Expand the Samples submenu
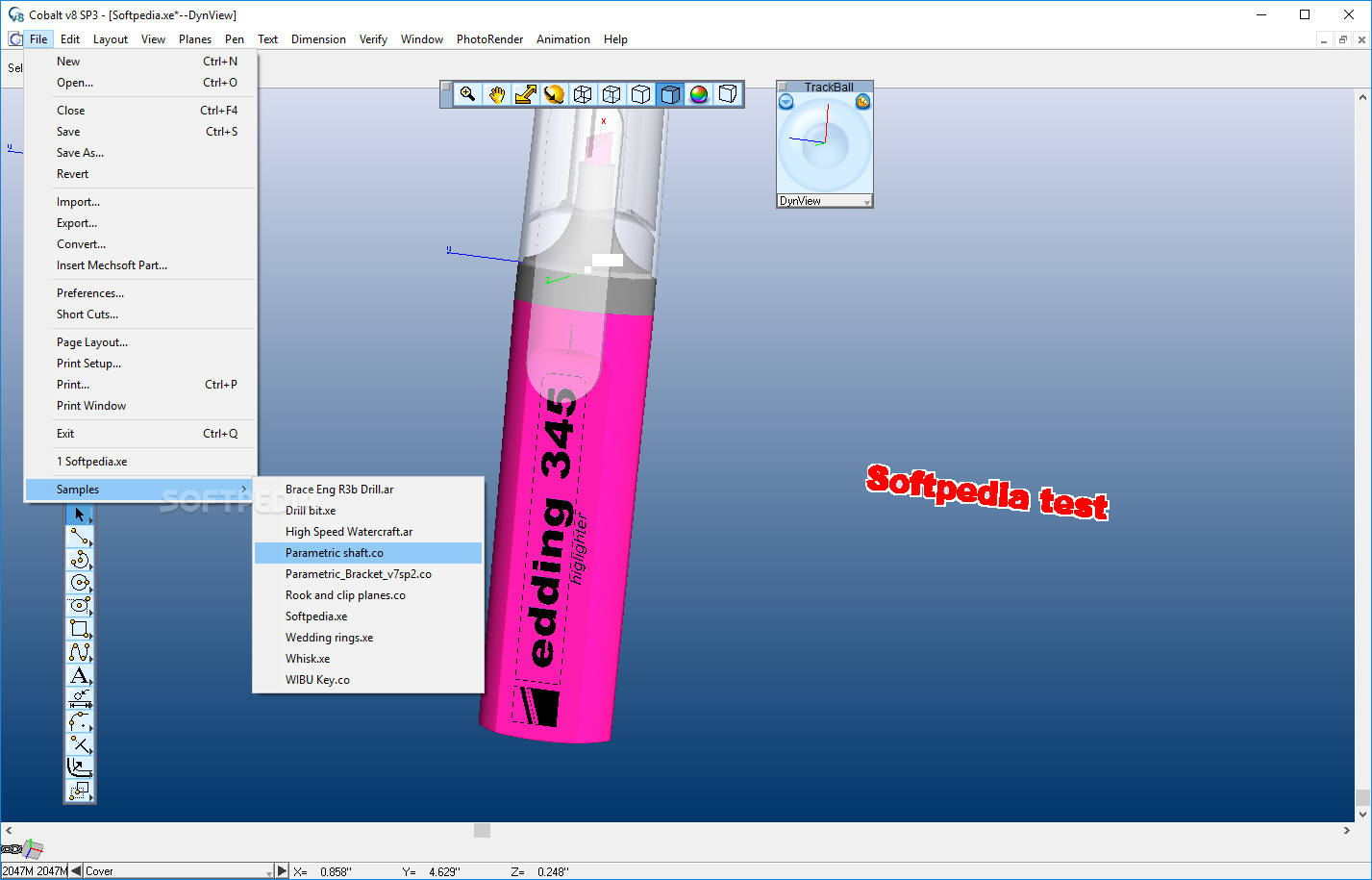This screenshot has height=880, width=1372. point(140,490)
